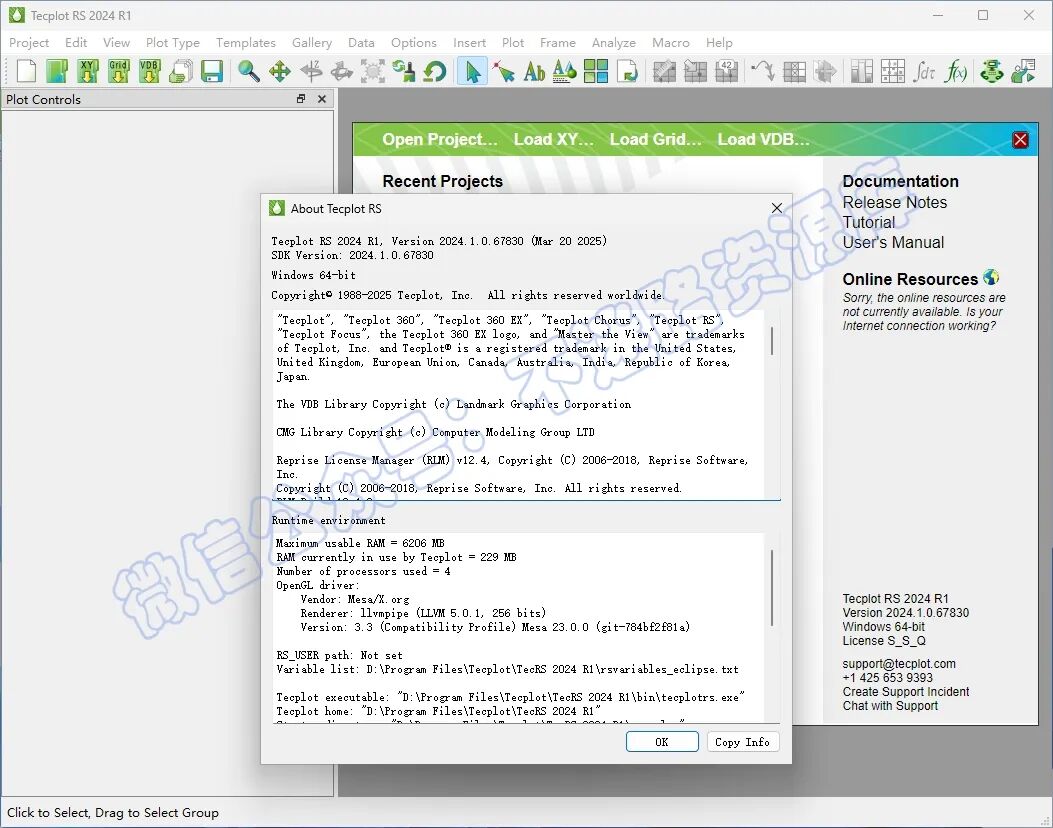1053x828 pixels.
Task: Click the 'License S_S_Q' text
Action: [x=884, y=641]
